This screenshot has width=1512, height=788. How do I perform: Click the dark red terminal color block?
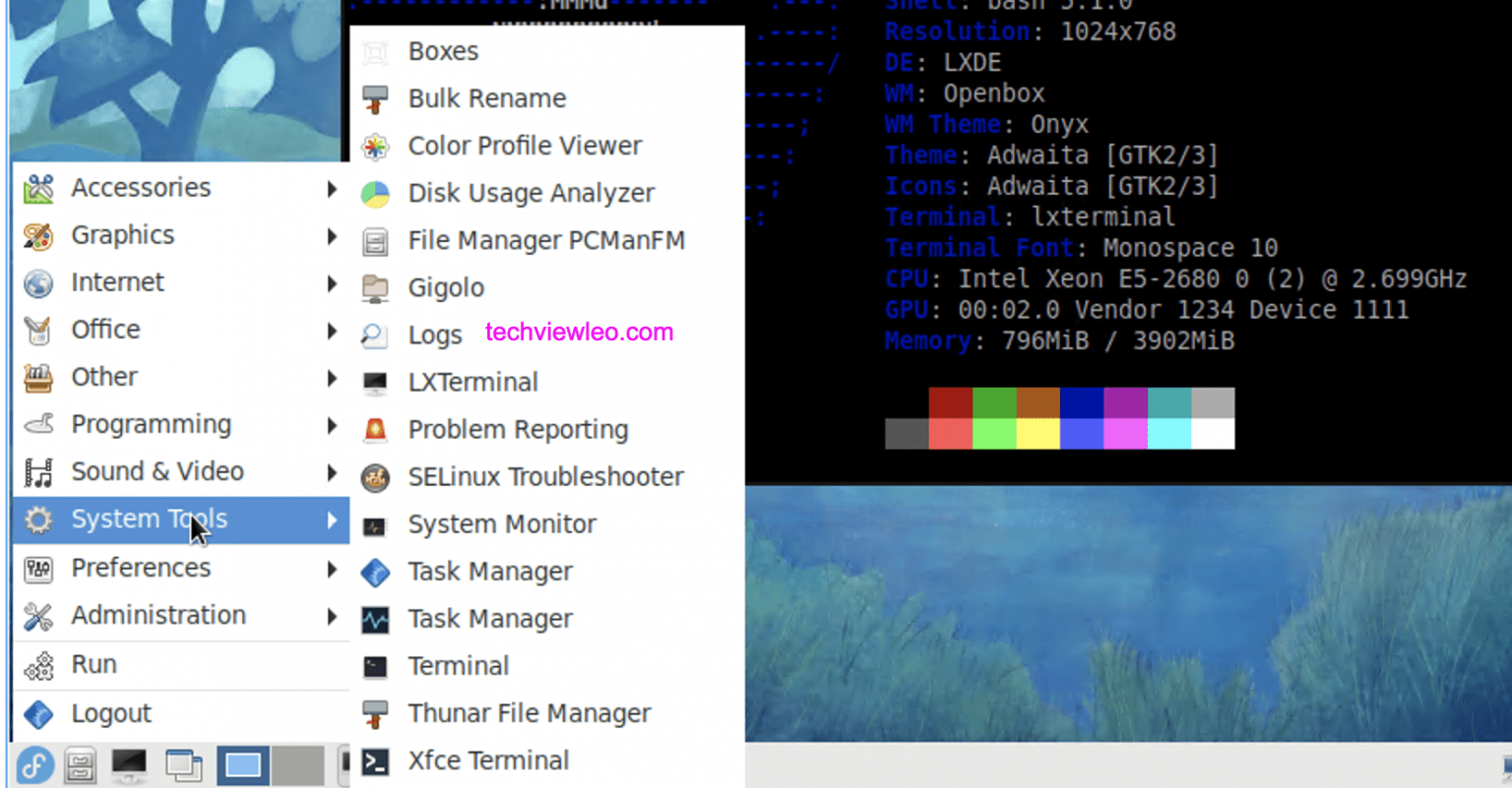(x=951, y=402)
